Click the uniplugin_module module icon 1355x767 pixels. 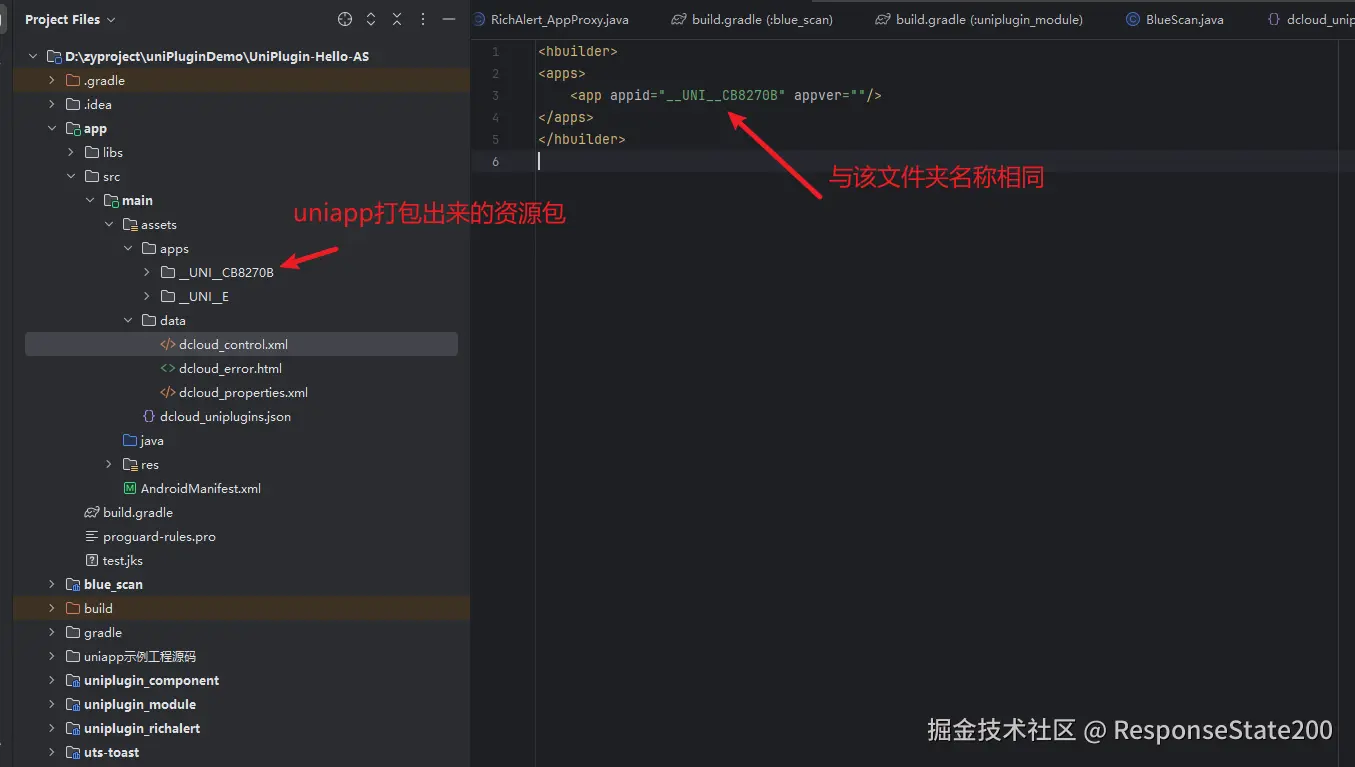pos(73,704)
